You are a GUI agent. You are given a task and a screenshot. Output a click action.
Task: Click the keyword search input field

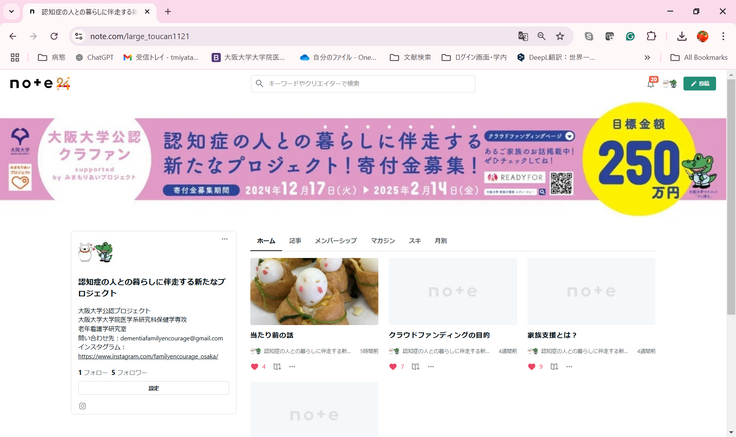tap(365, 84)
